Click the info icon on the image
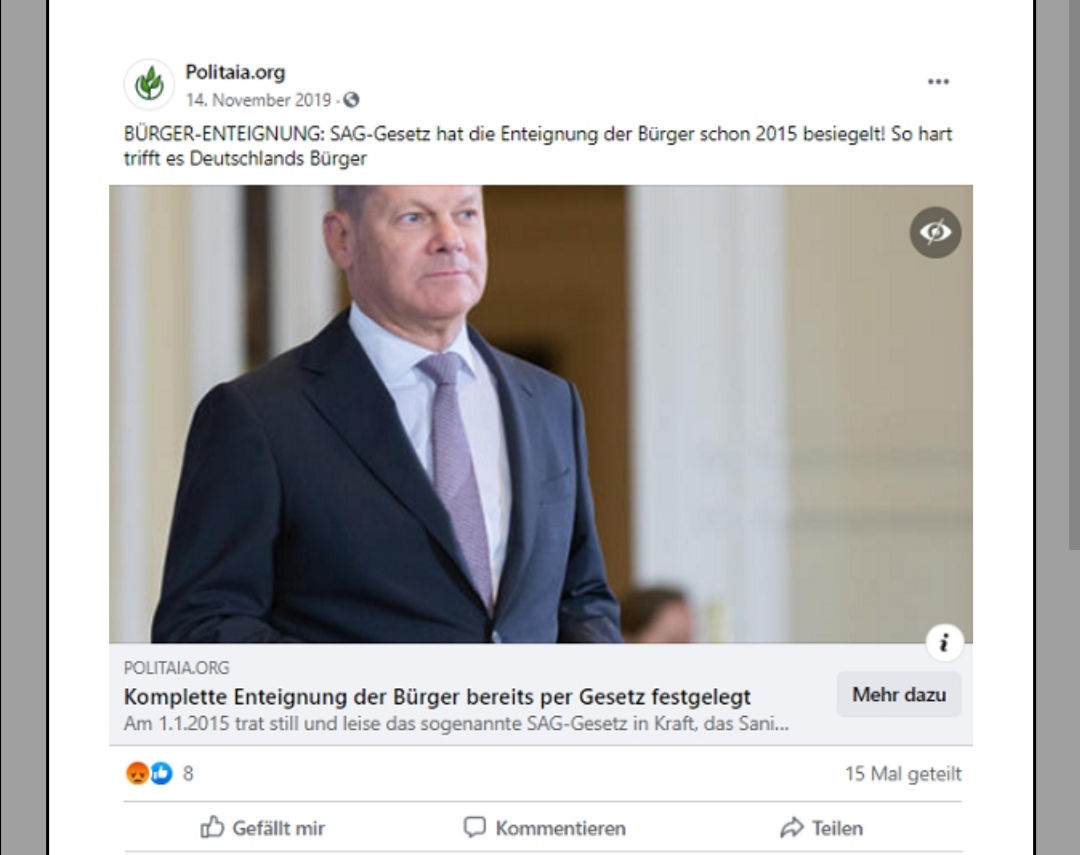This screenshot has width=1080, height=855. [x=944, y=643]
